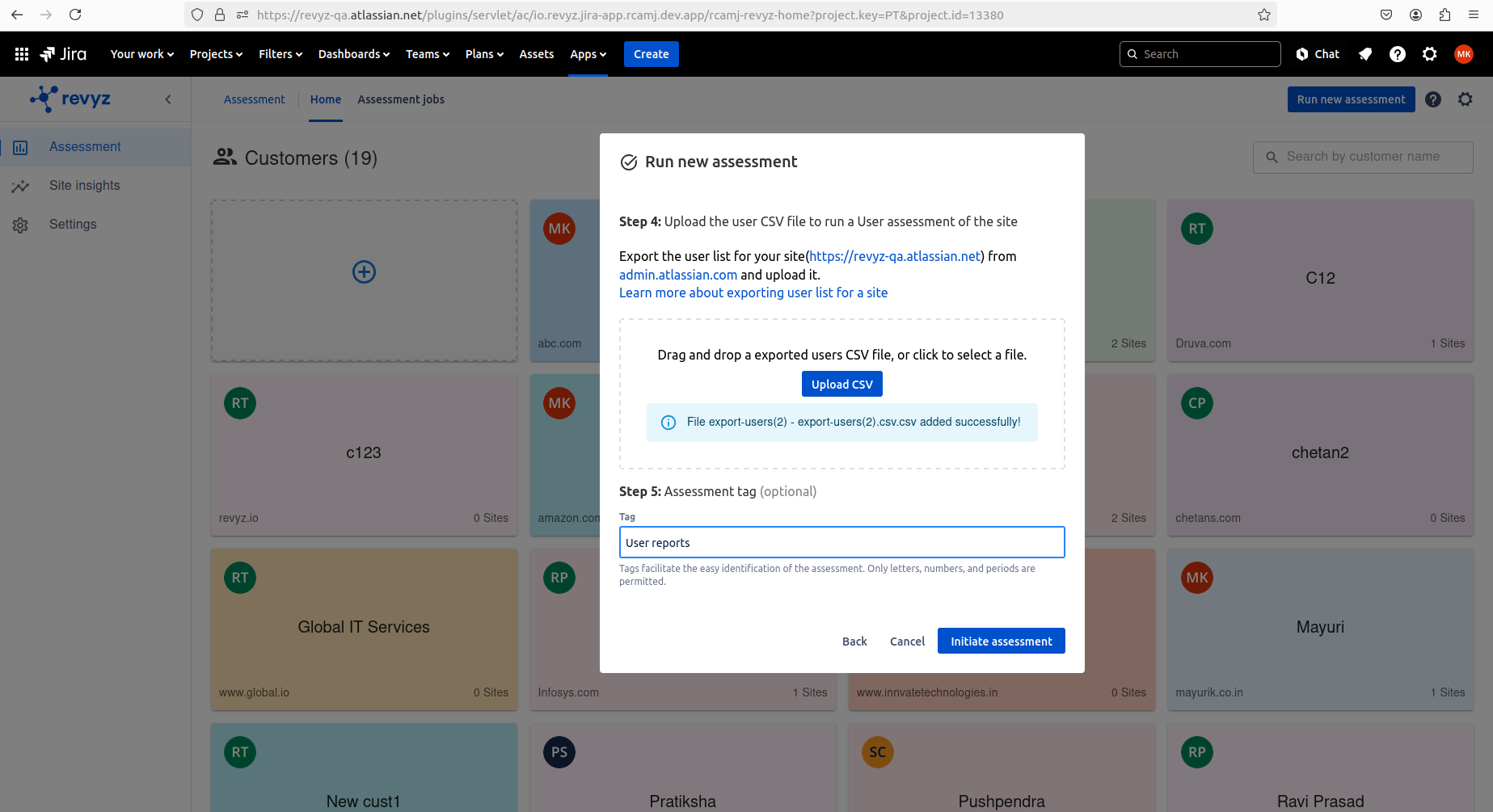Expand Your work dropdown
Screen dimensions: 1493x812
pyautogui.click(x=142, y=54)
